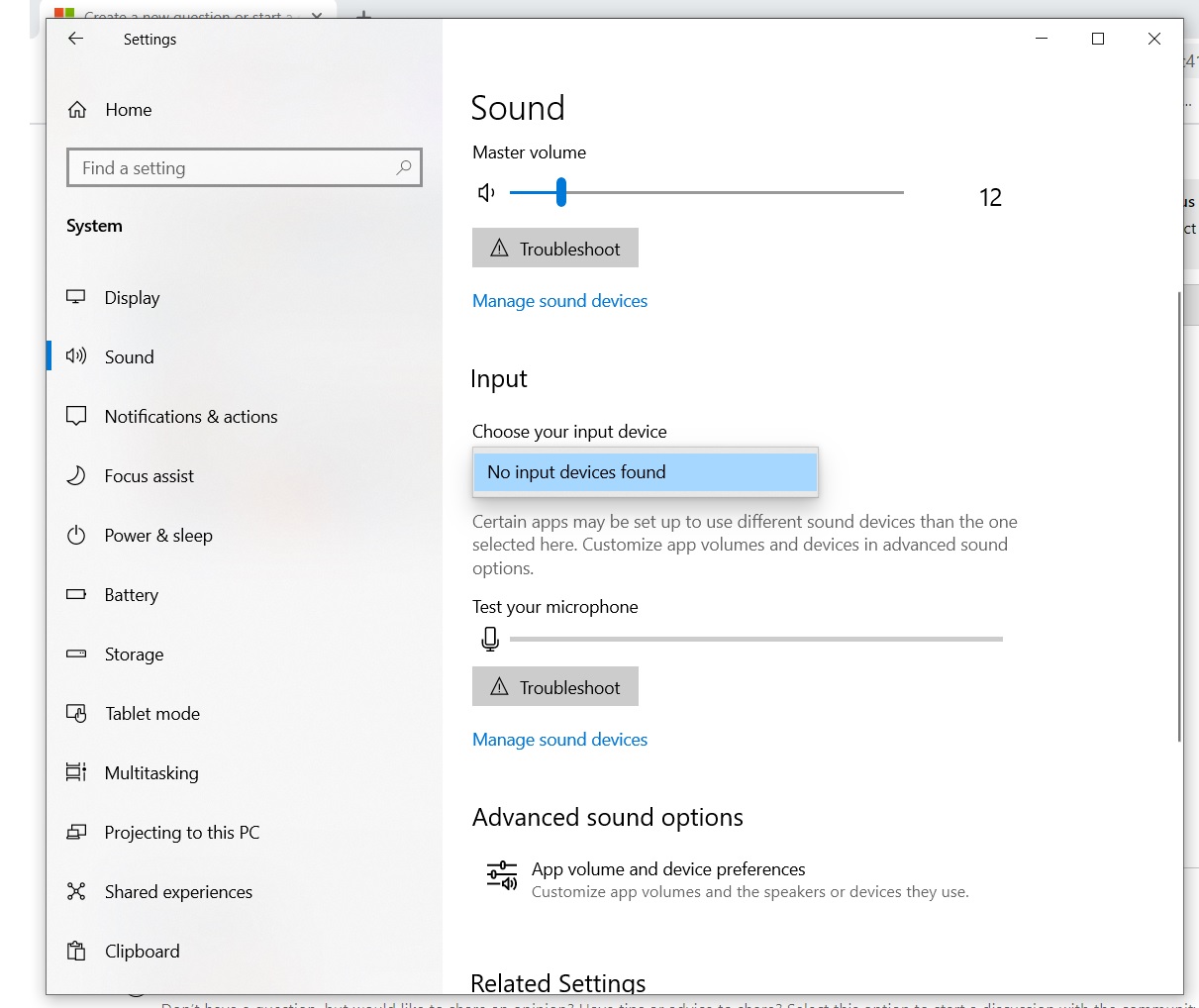Click the master volume slider thumb
Viewport: 1199px width, 1008px height.
[x=561, y=192]
